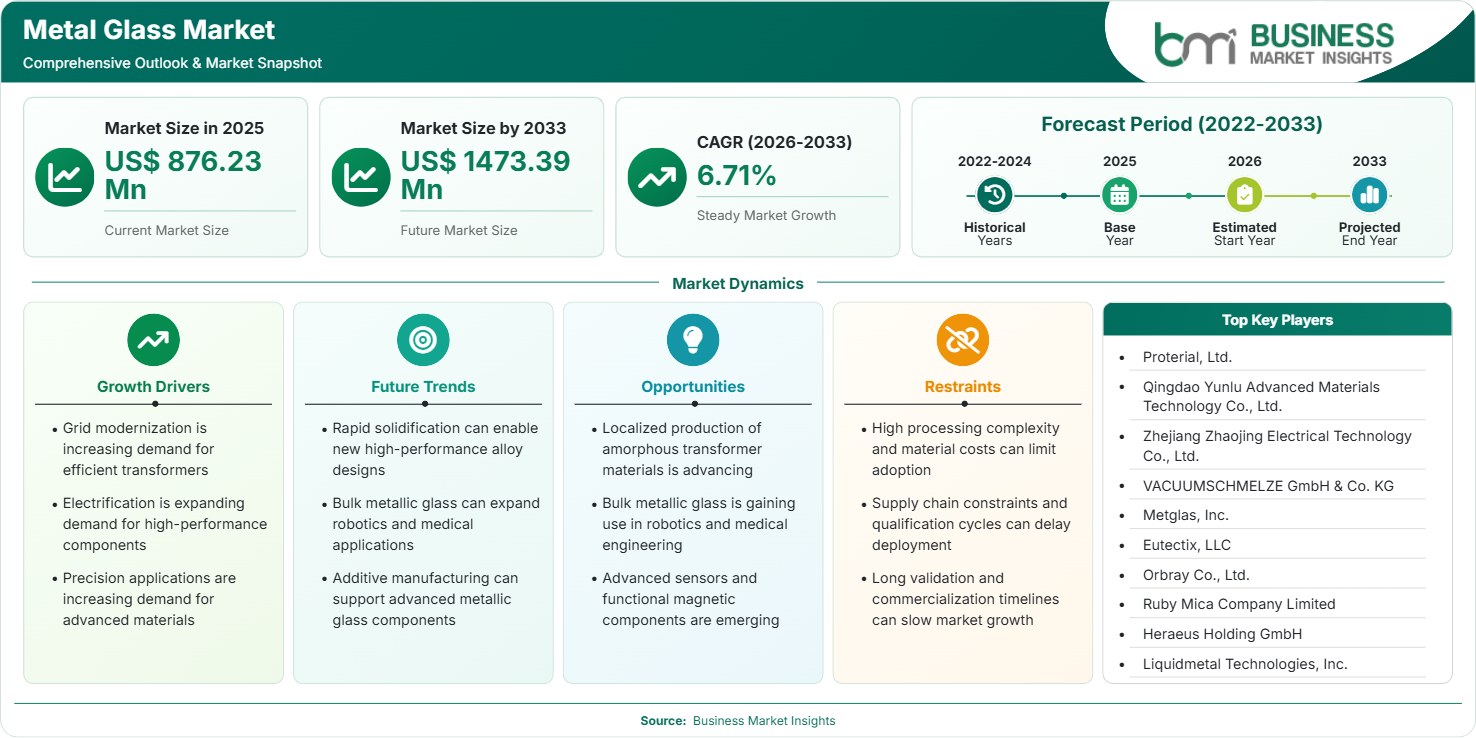Click the 2022-2024 timeline label

[994, 161]
